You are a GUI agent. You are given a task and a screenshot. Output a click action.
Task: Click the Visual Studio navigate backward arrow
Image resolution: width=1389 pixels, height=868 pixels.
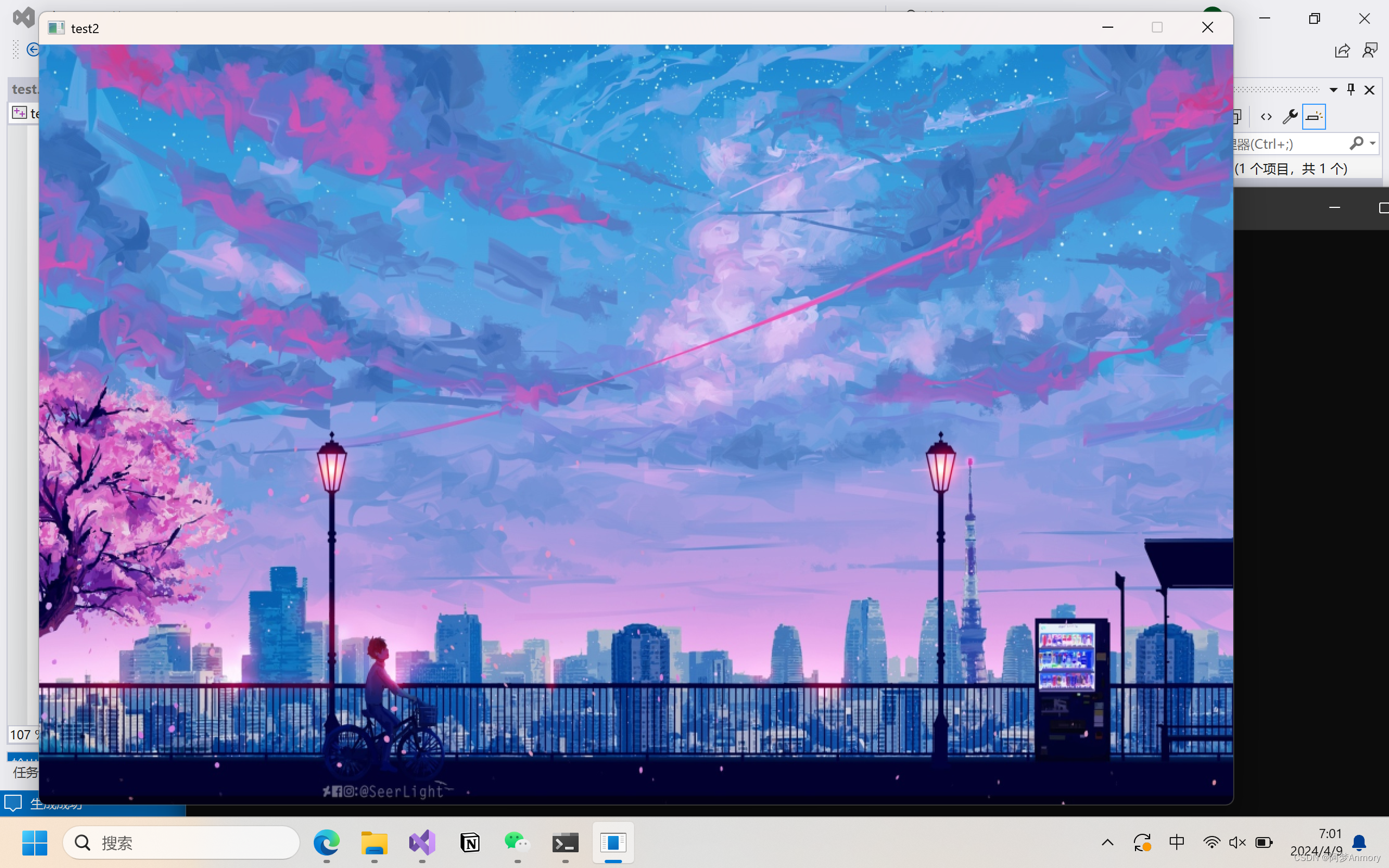tap(33, 50)
